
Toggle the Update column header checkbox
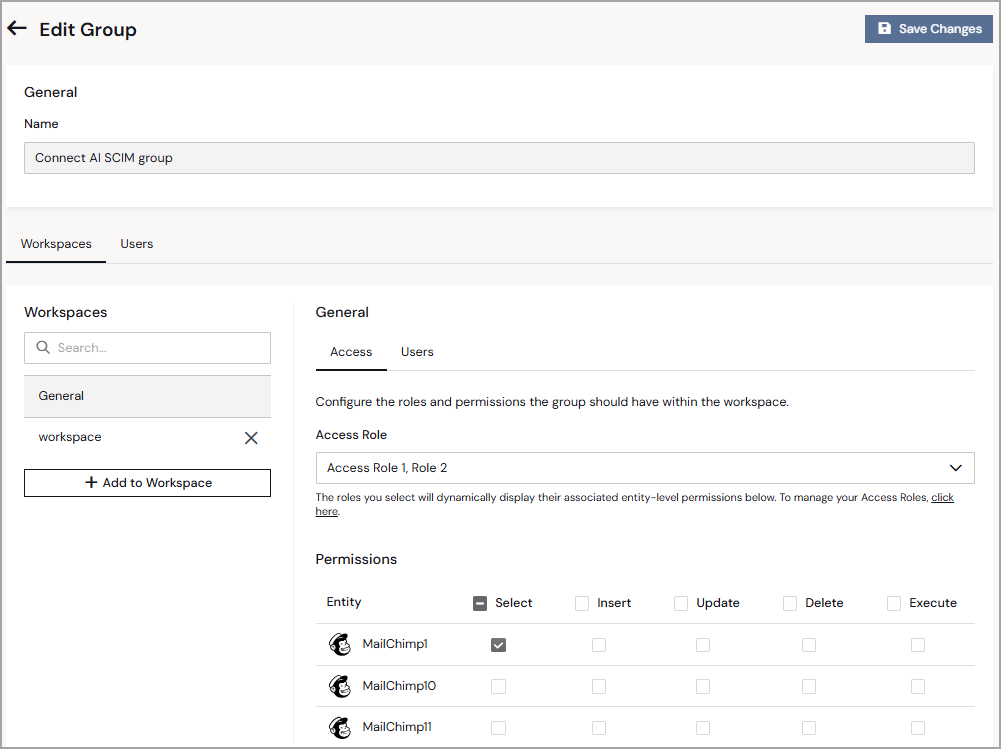tap(681, 603)
